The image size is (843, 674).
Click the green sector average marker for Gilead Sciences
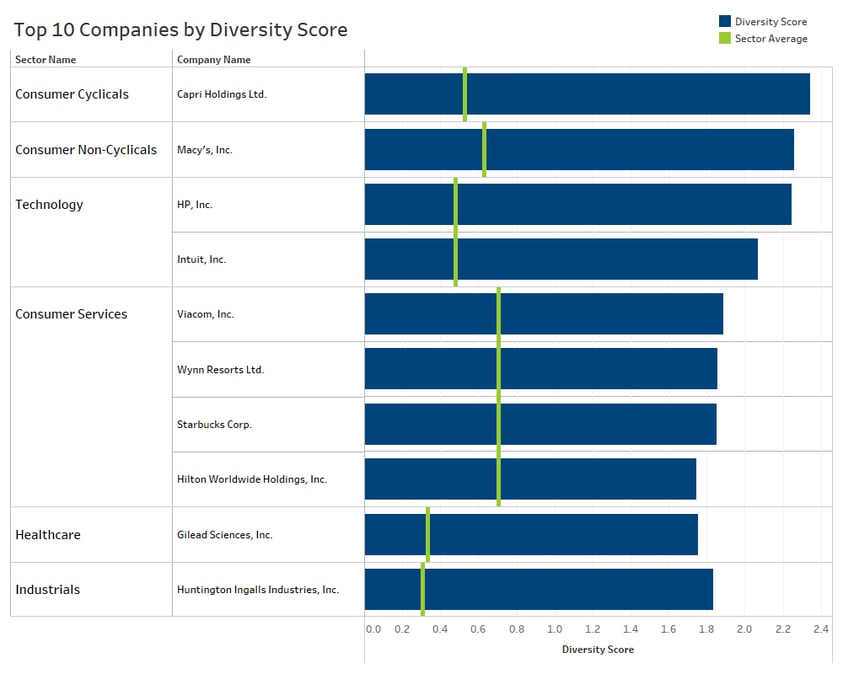[428, 534]
